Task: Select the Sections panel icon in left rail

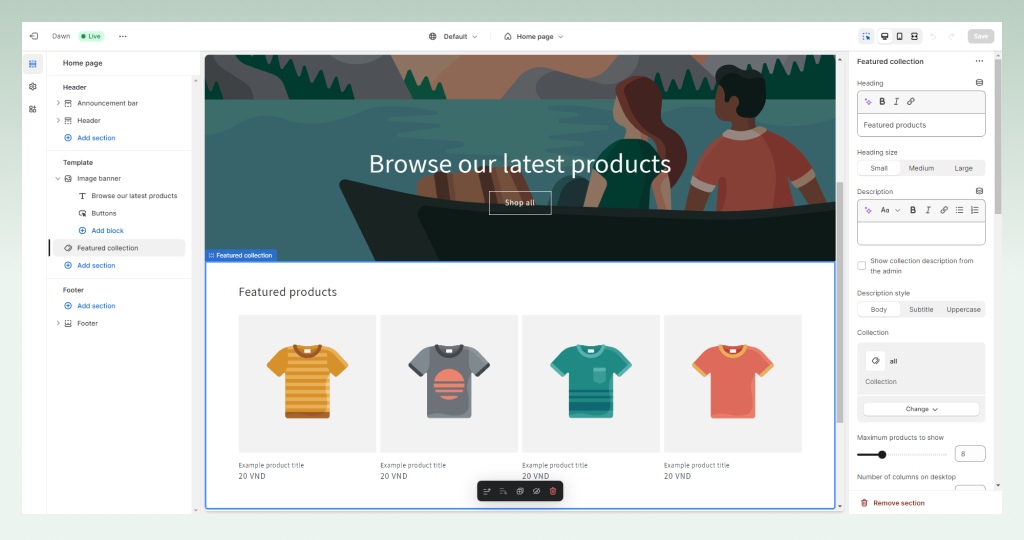Action: (x=33, y=64)
